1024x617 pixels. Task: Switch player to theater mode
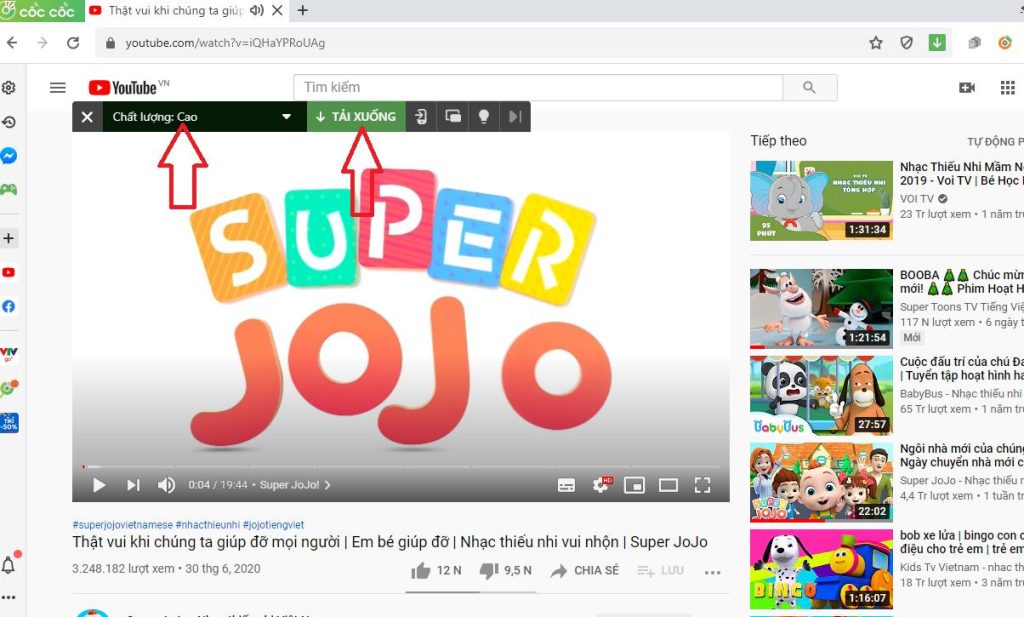668,484
